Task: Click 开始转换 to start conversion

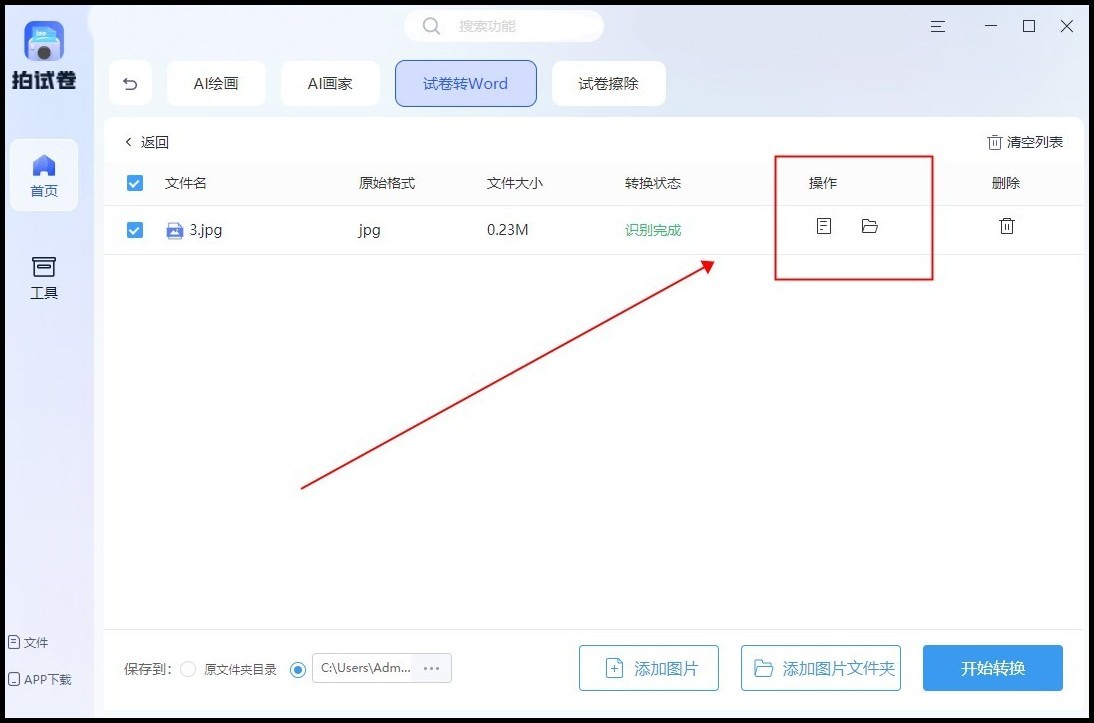Action: click(993, 669)
